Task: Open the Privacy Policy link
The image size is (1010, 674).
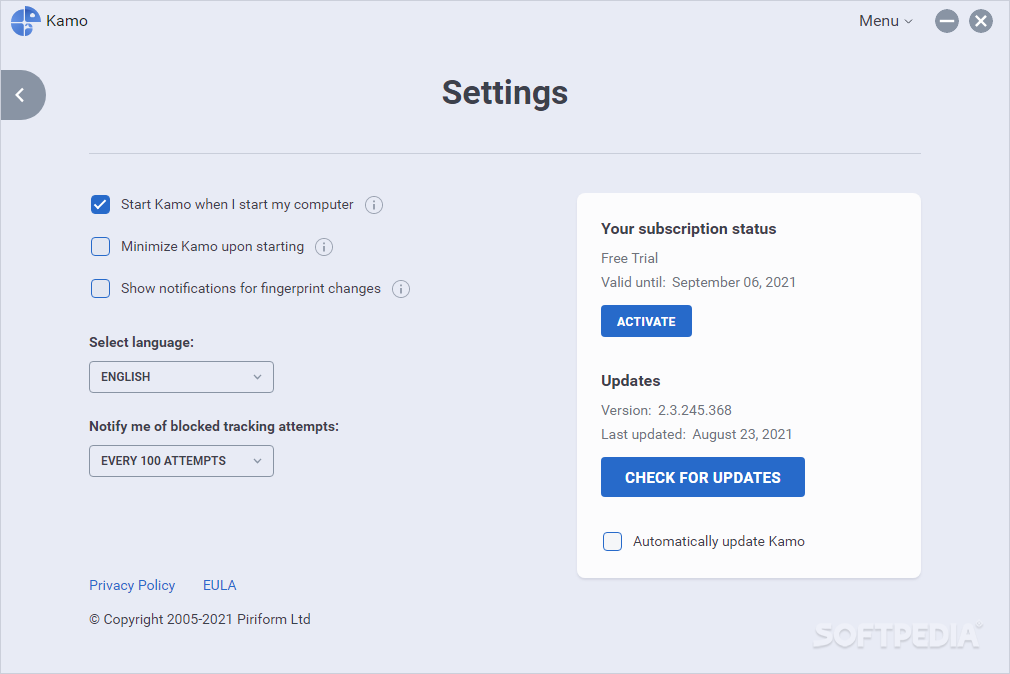Action: pos(132,585)
